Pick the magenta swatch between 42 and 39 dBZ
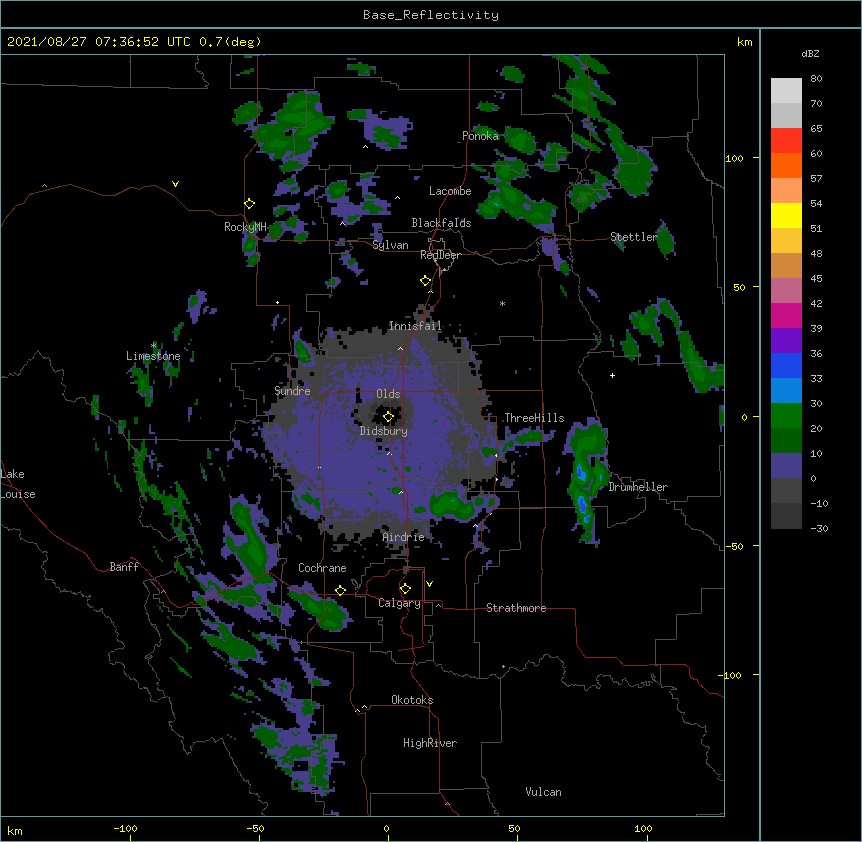This screenshot has height=842, width=862. point(786,315)
